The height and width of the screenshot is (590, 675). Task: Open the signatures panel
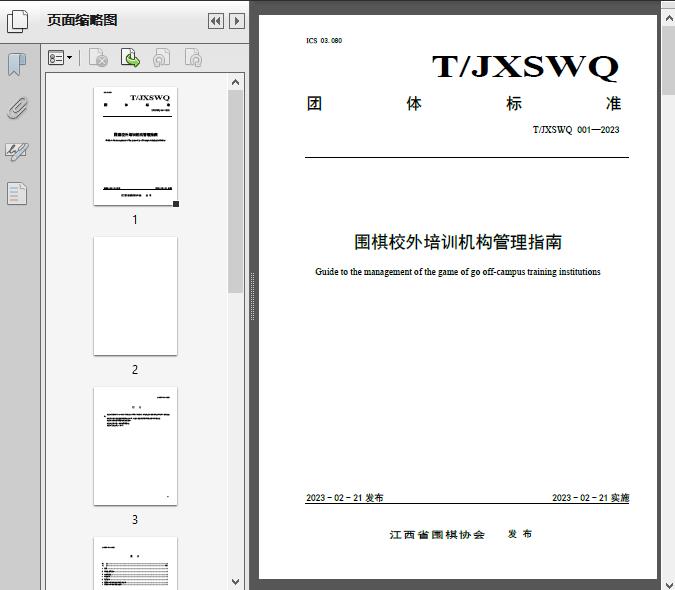(17, 151)
